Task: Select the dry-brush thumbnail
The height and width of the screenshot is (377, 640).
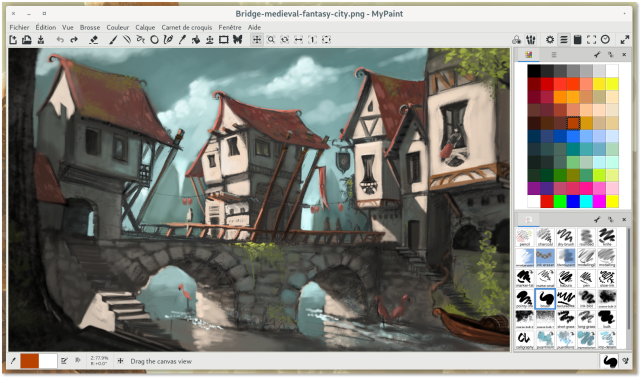Action: [x=566, y=237]
